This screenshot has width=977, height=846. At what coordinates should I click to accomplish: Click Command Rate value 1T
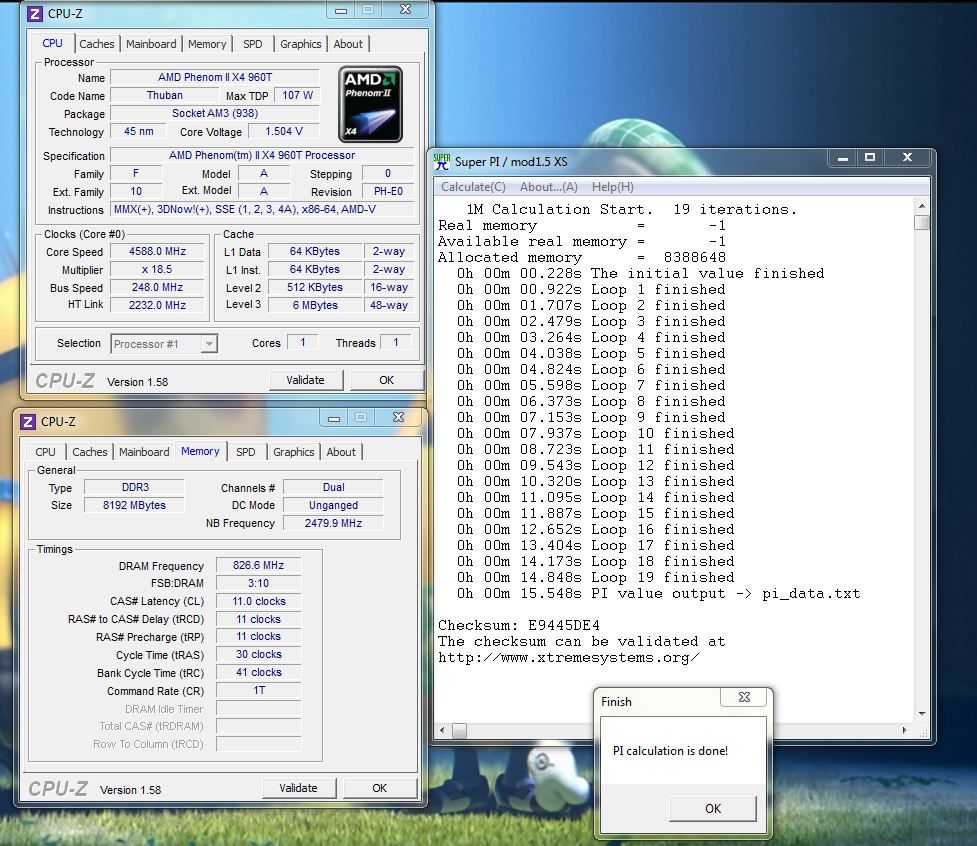[x=259, y=691]
